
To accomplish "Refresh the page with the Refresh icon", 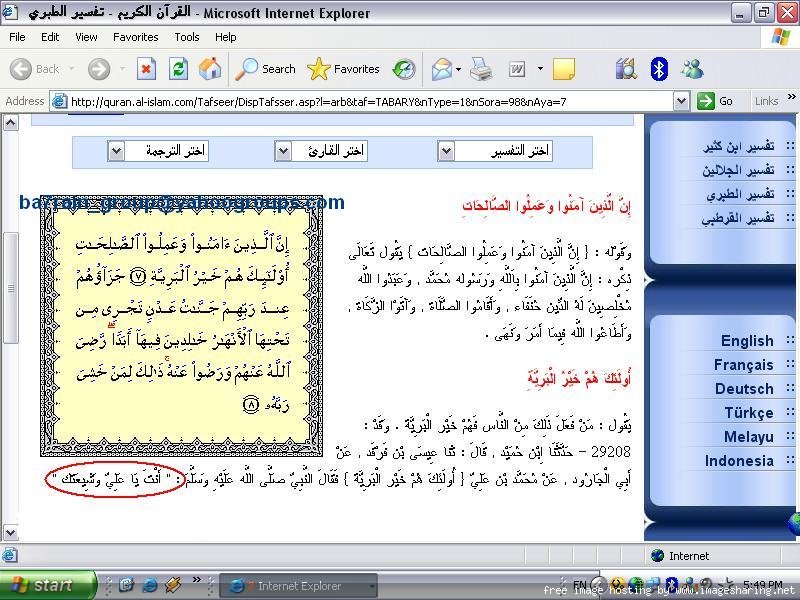I will [x=178, y=69].
